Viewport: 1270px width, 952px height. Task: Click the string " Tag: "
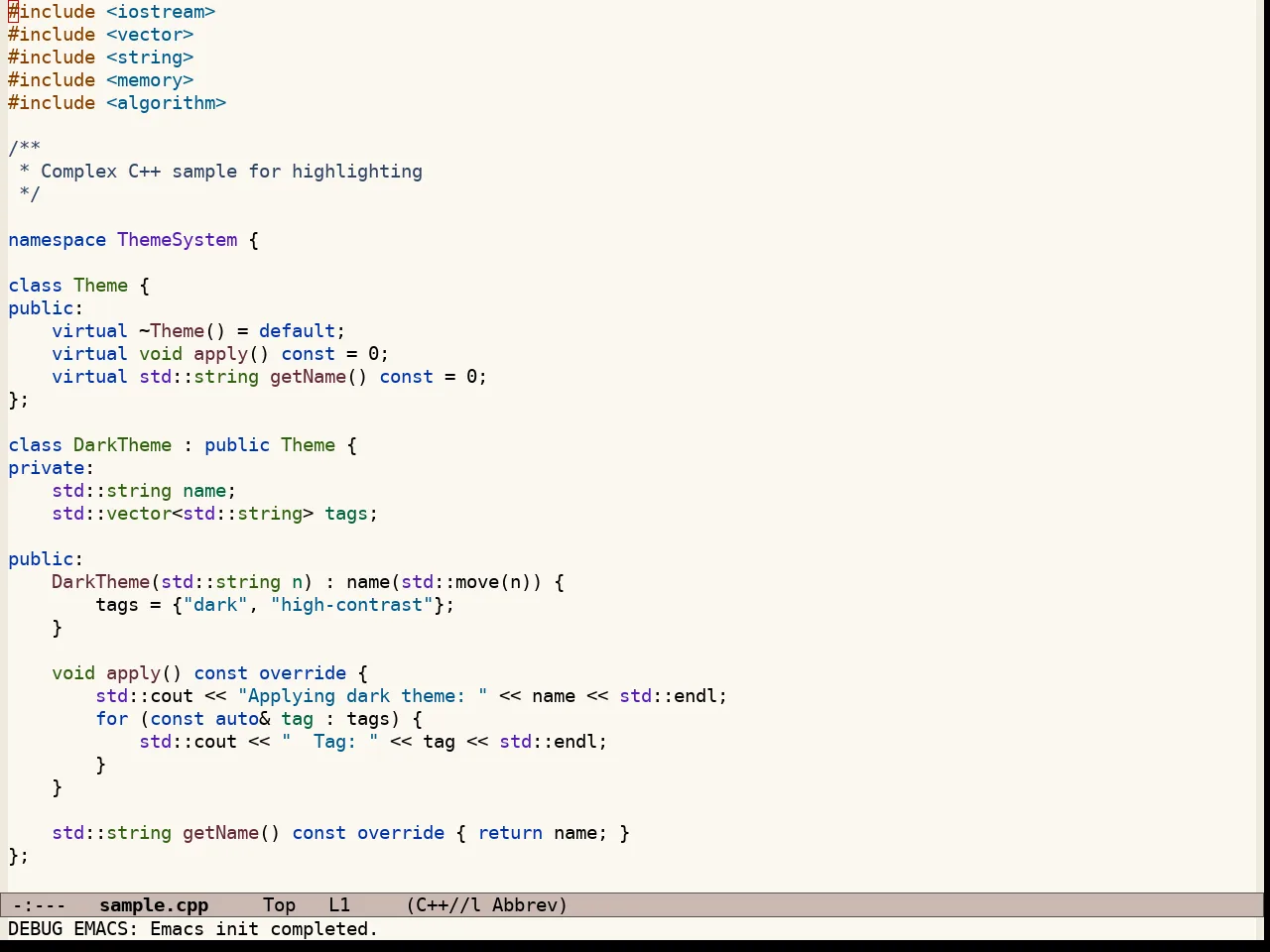(329, 742)
